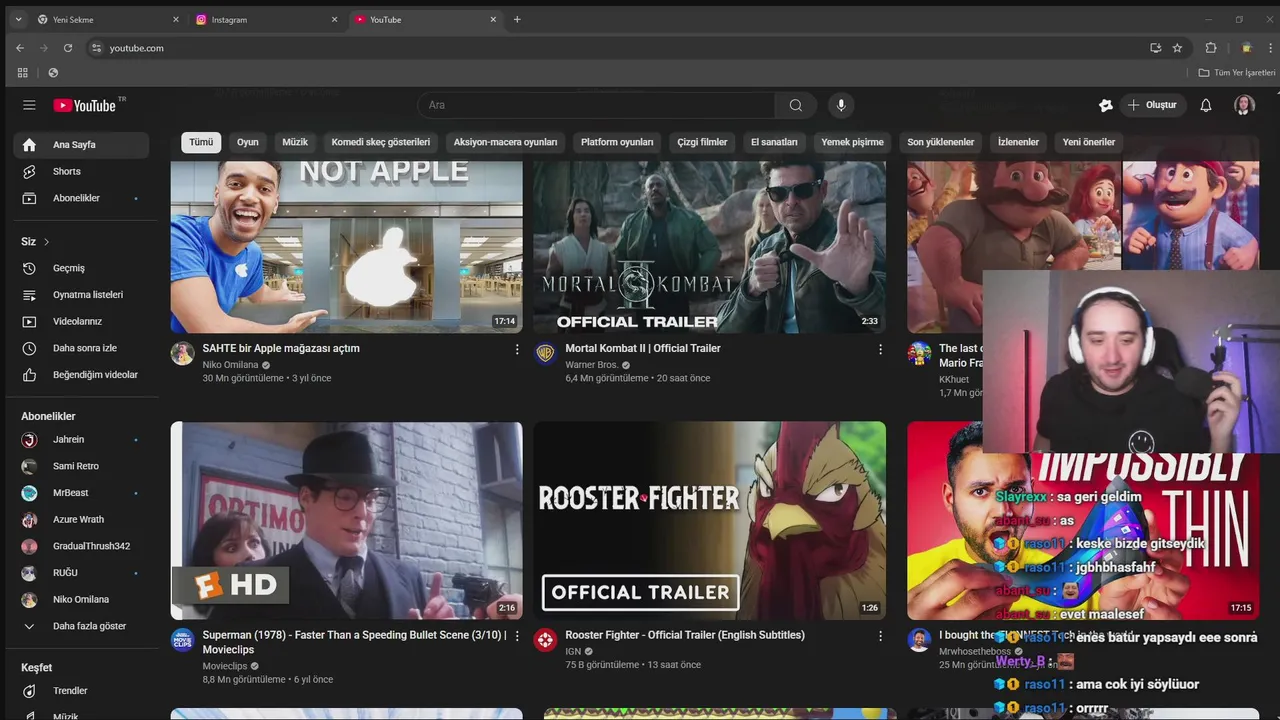Screen dimensions: 1280x720
Task: Open Beğendiğim videolar list
Action: point(80,375)
